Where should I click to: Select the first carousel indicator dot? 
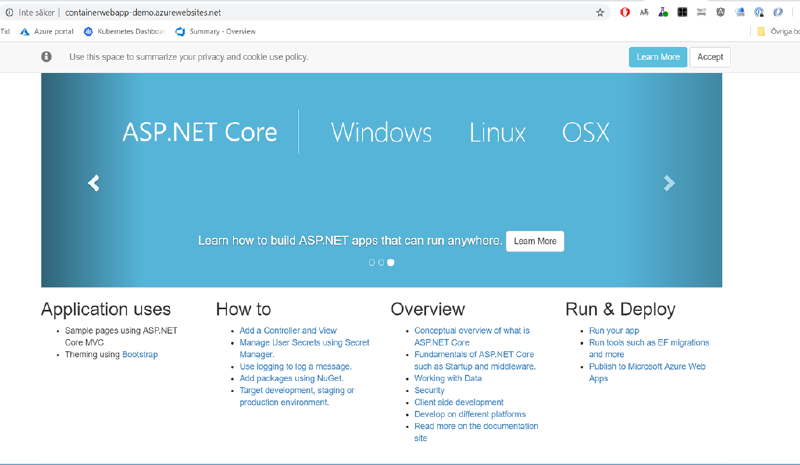click(371, 262)
